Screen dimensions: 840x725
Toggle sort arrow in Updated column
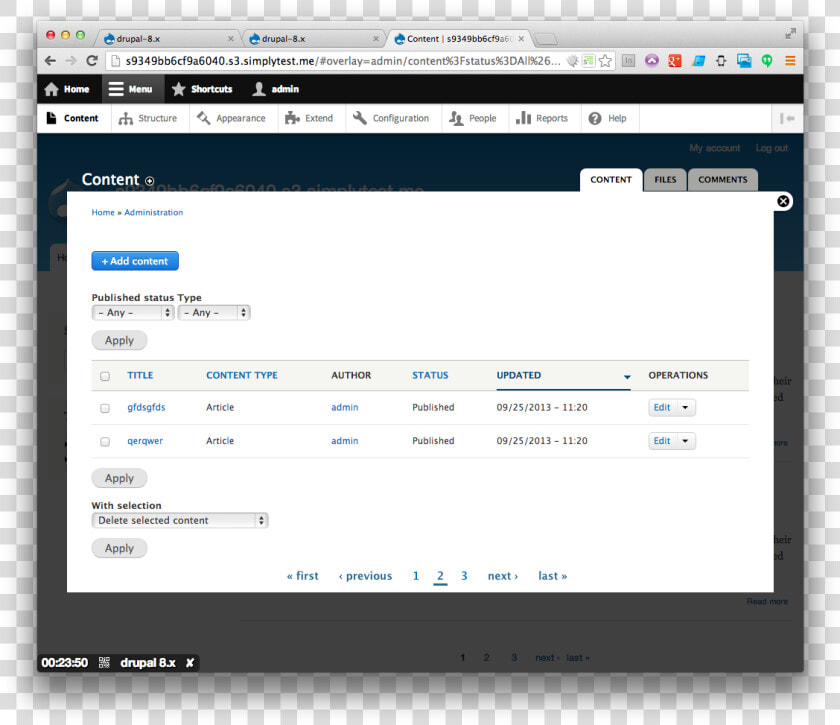pyautogui.click(x=627, y=377)
